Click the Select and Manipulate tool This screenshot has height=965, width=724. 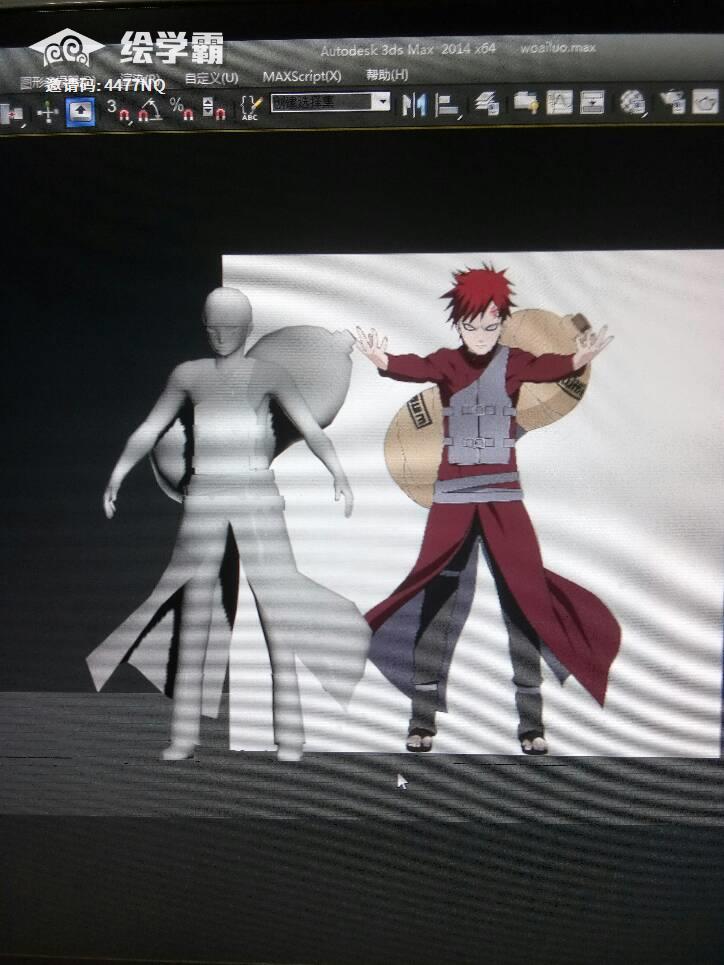pyautogui.click(x=48, y=113)
